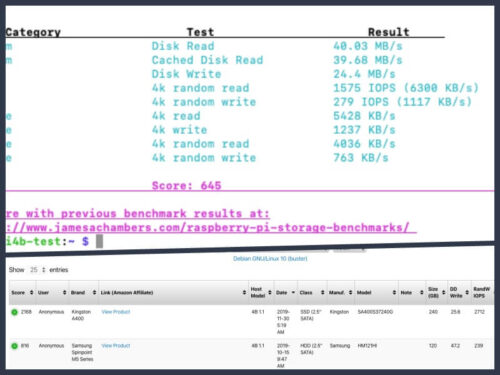Select the Samsung row size value 120
The width and height of the screenshot is (500, 375).
(x=433, y=346)
